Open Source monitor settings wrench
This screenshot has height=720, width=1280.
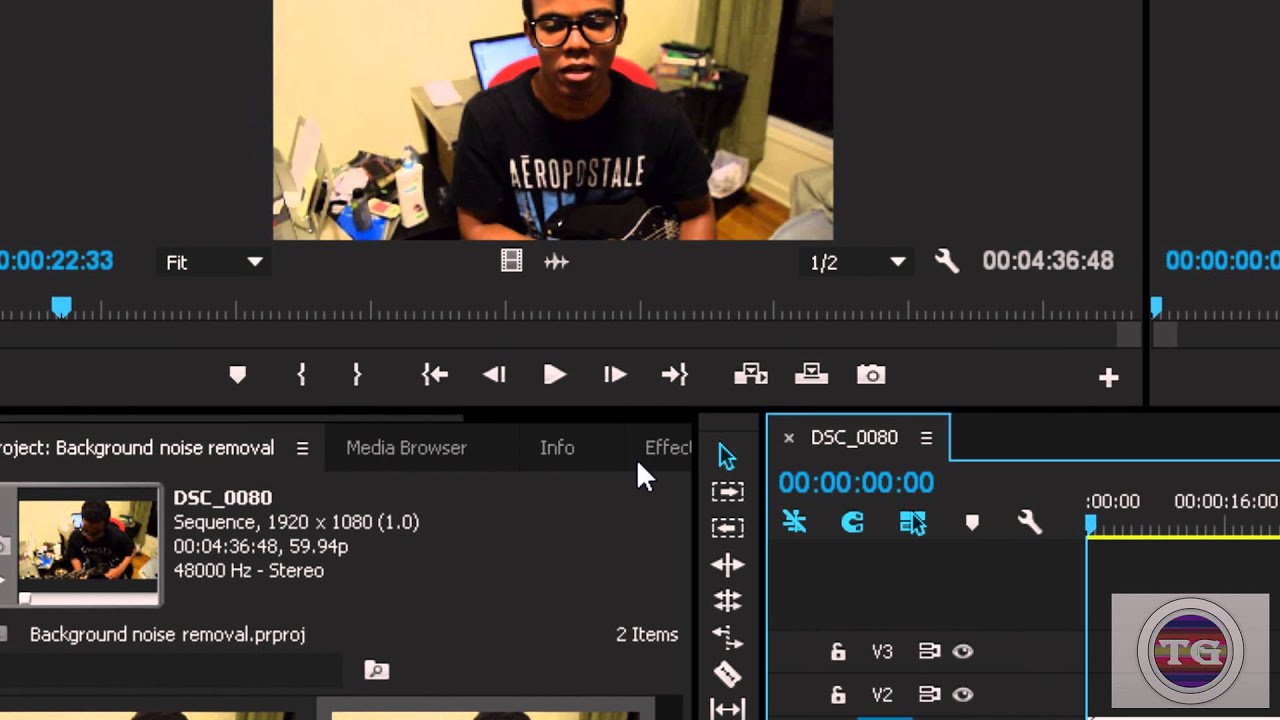point(946,262)
